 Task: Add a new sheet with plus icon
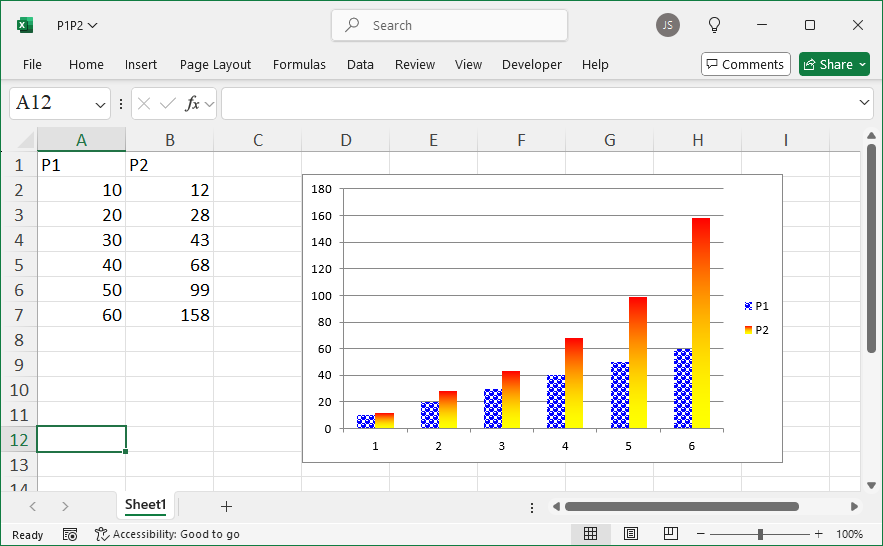(x=226, y=506)
